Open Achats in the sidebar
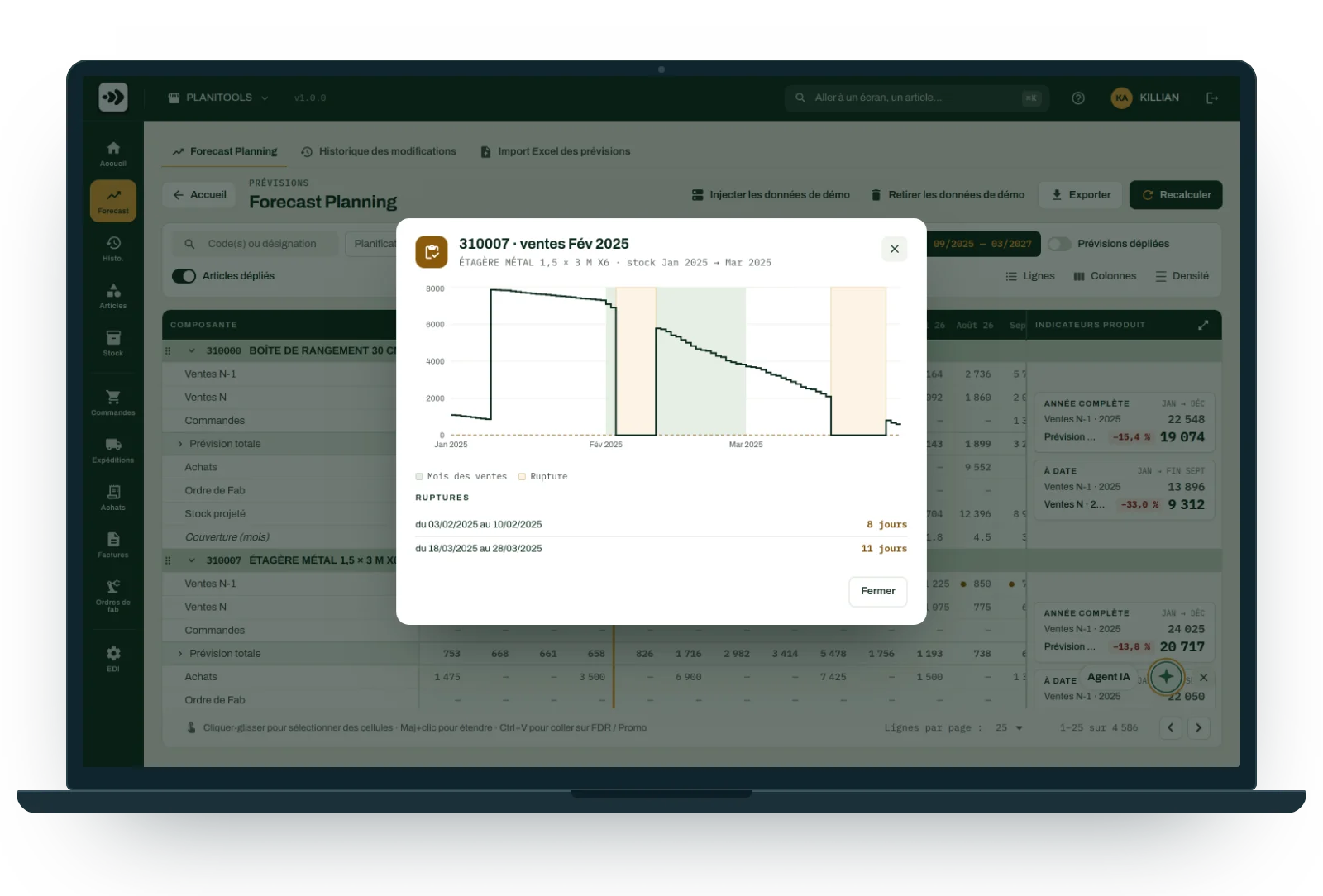1323x896 pixels. 113,498
